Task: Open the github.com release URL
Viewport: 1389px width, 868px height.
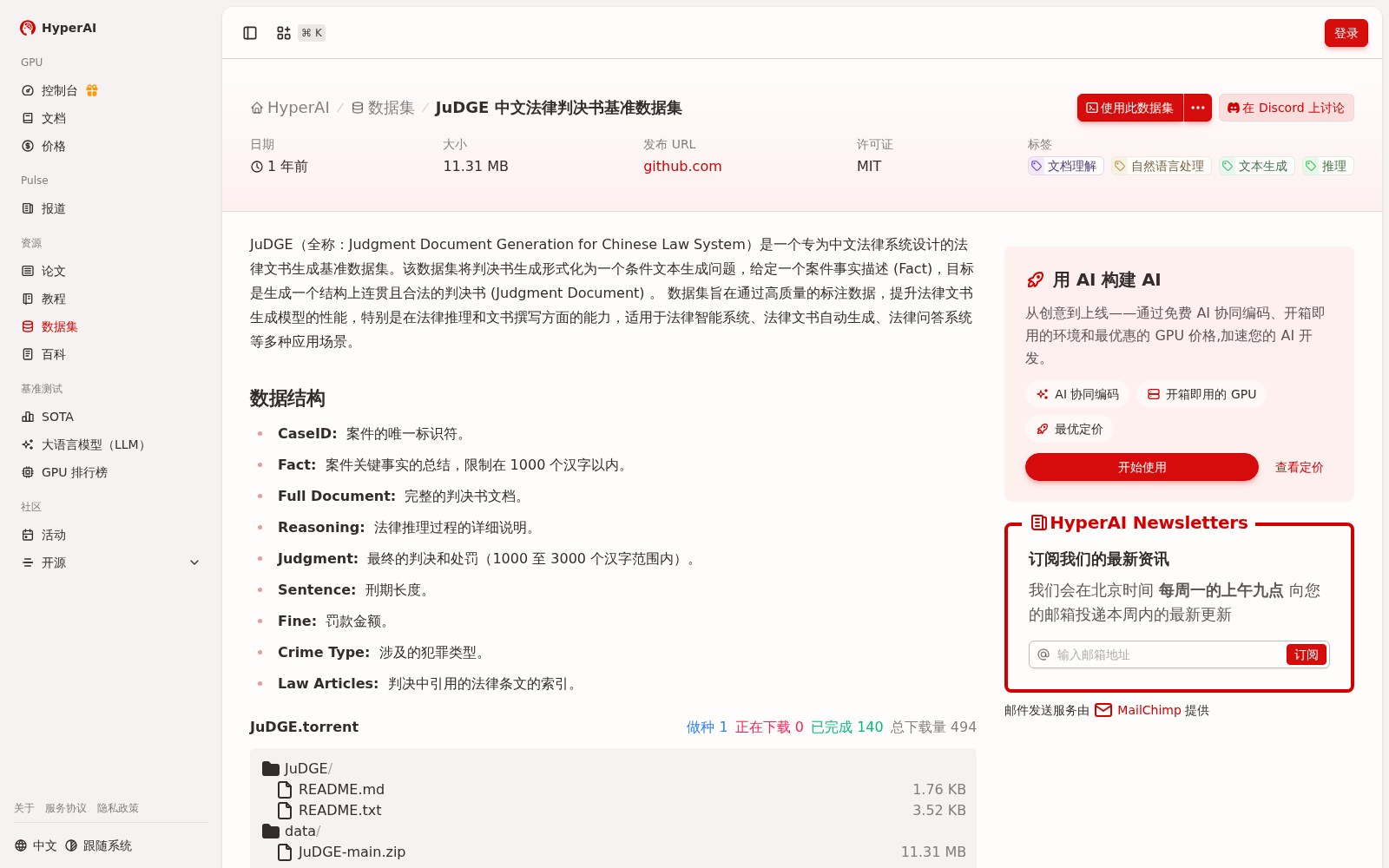Action: [682, 166]
